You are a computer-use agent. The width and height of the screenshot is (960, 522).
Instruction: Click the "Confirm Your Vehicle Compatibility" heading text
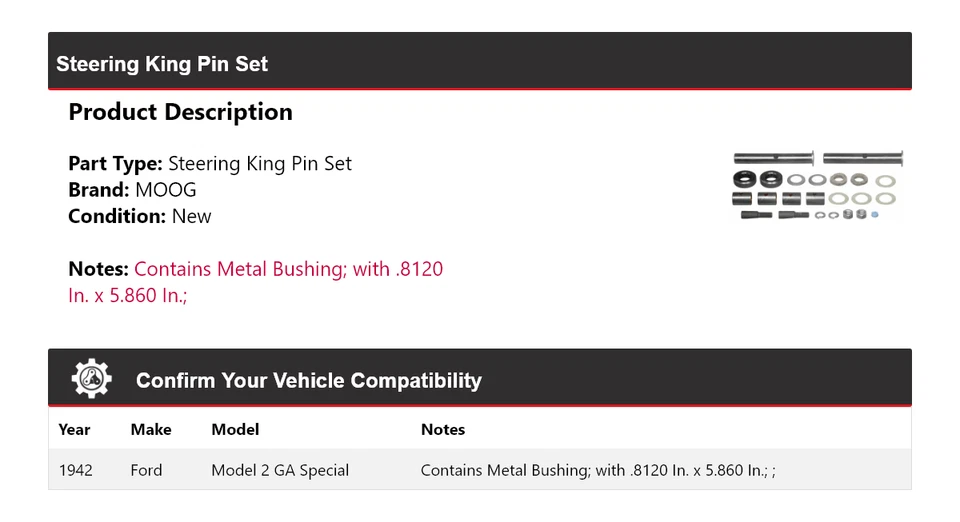pyautogui.click(x=308, y=381)
